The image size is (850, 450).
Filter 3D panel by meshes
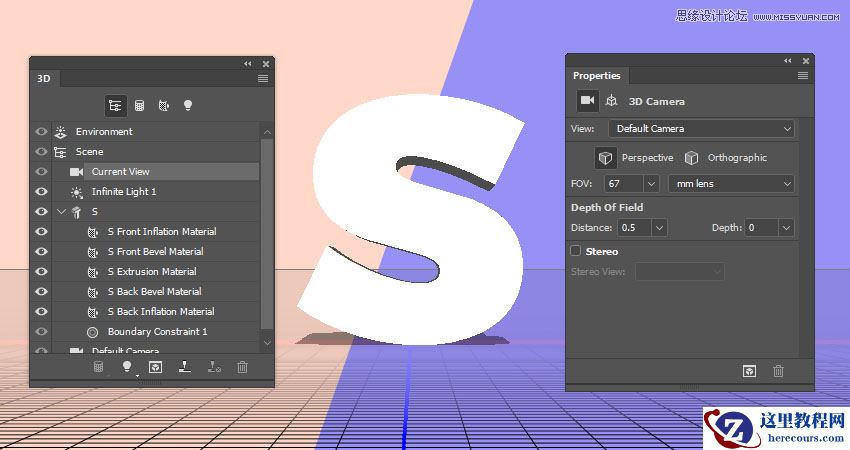139,105
